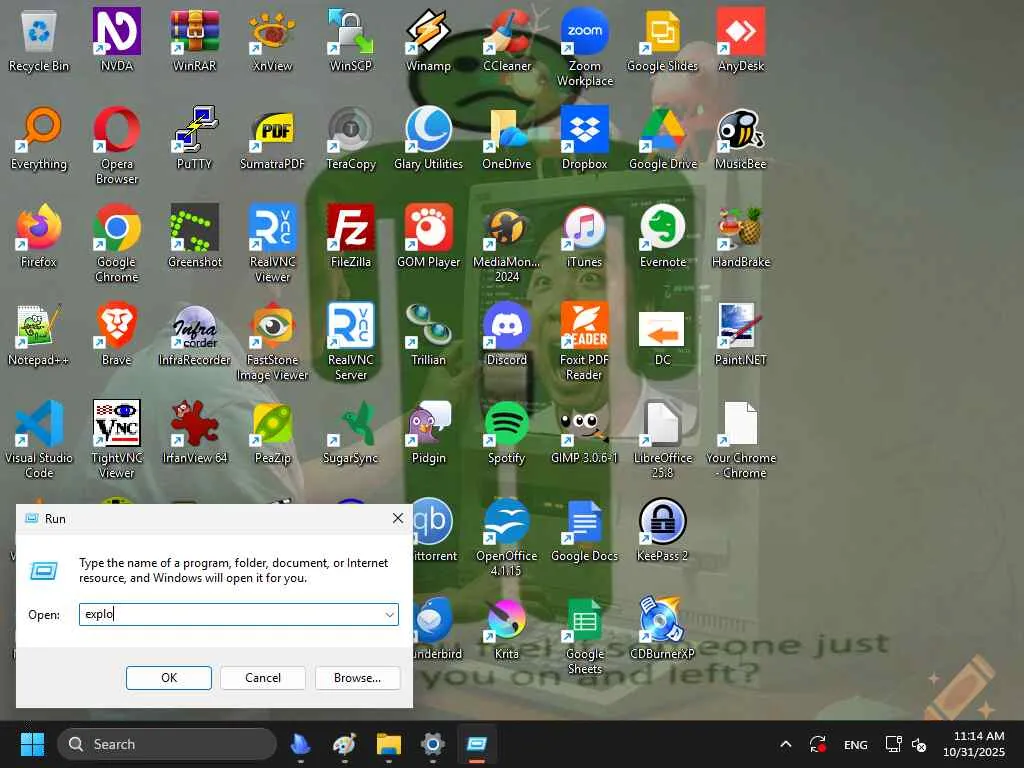The image size is (1024, 768).
Task: Cancel the Run dialog
Action: pyautogui.click(x=263, y=678)
